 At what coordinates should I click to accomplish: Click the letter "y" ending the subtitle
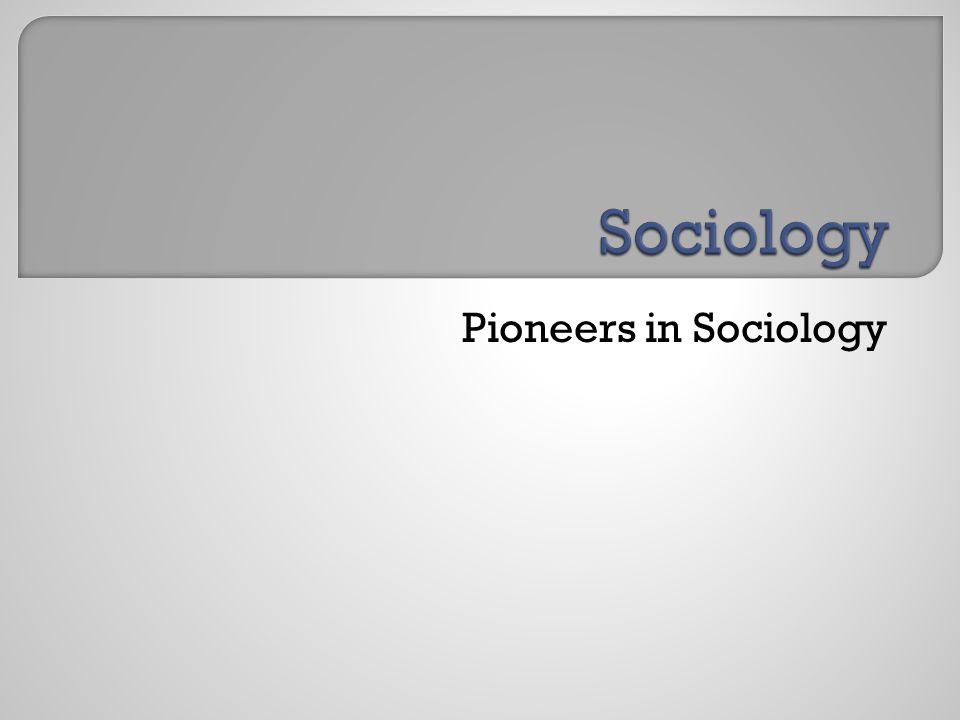point(874,335)
